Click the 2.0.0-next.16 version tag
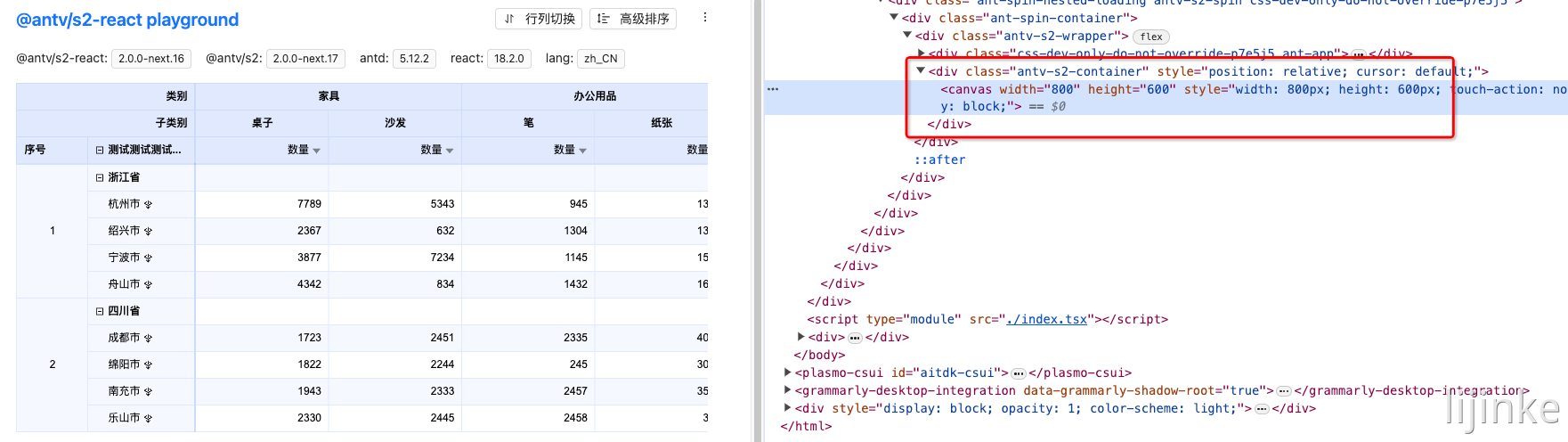This screenshot has width=1568, height=442. (151, 59)
